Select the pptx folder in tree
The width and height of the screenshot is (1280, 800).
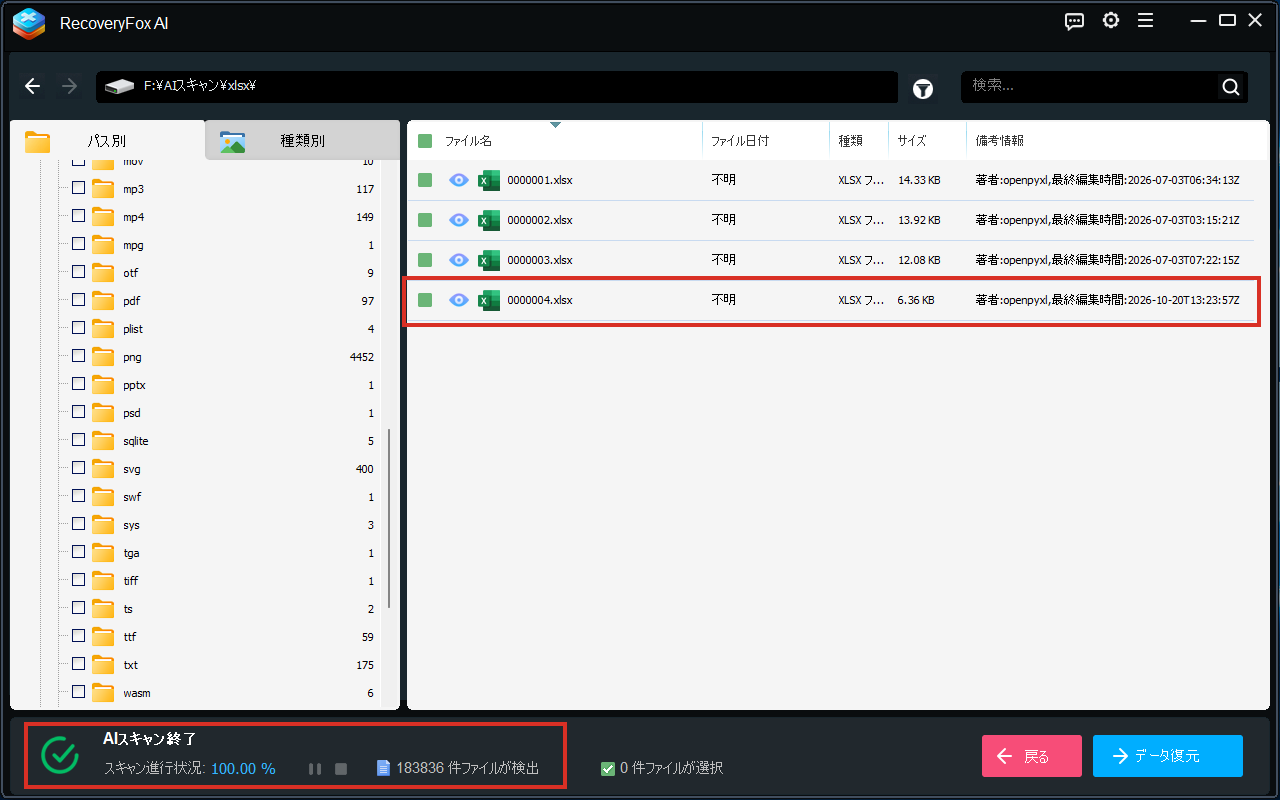[135, 385]
